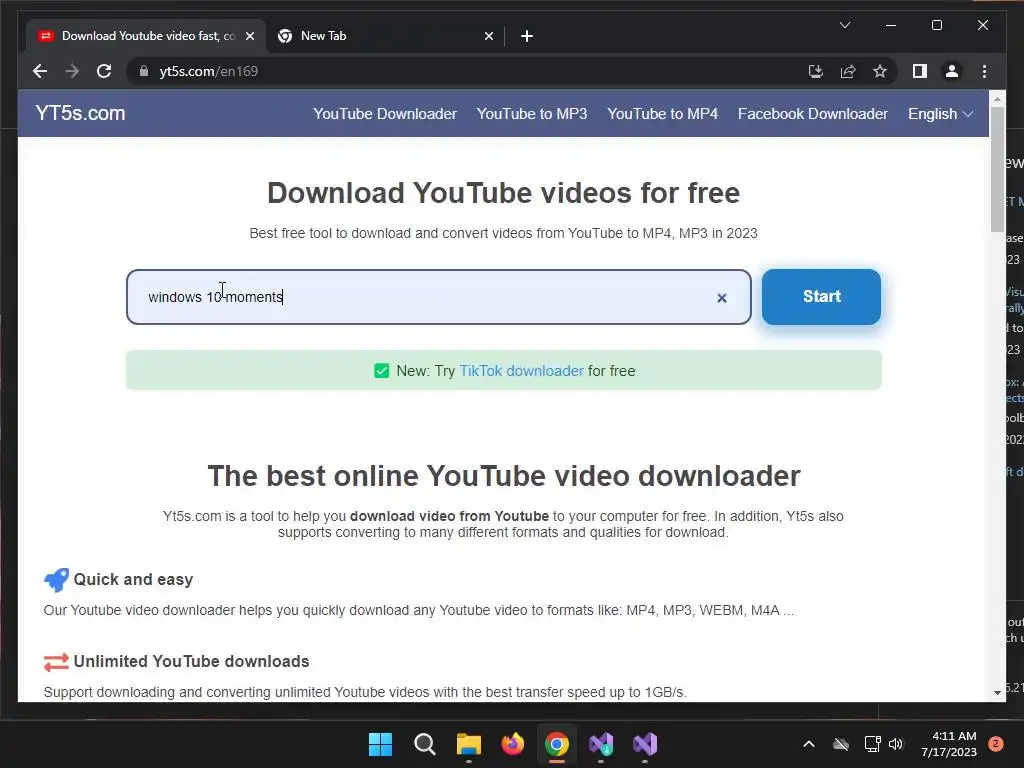Expand the English language dropdown
Image resolution: width=1024 pixels, height=768 pixels.
[940, 114]
